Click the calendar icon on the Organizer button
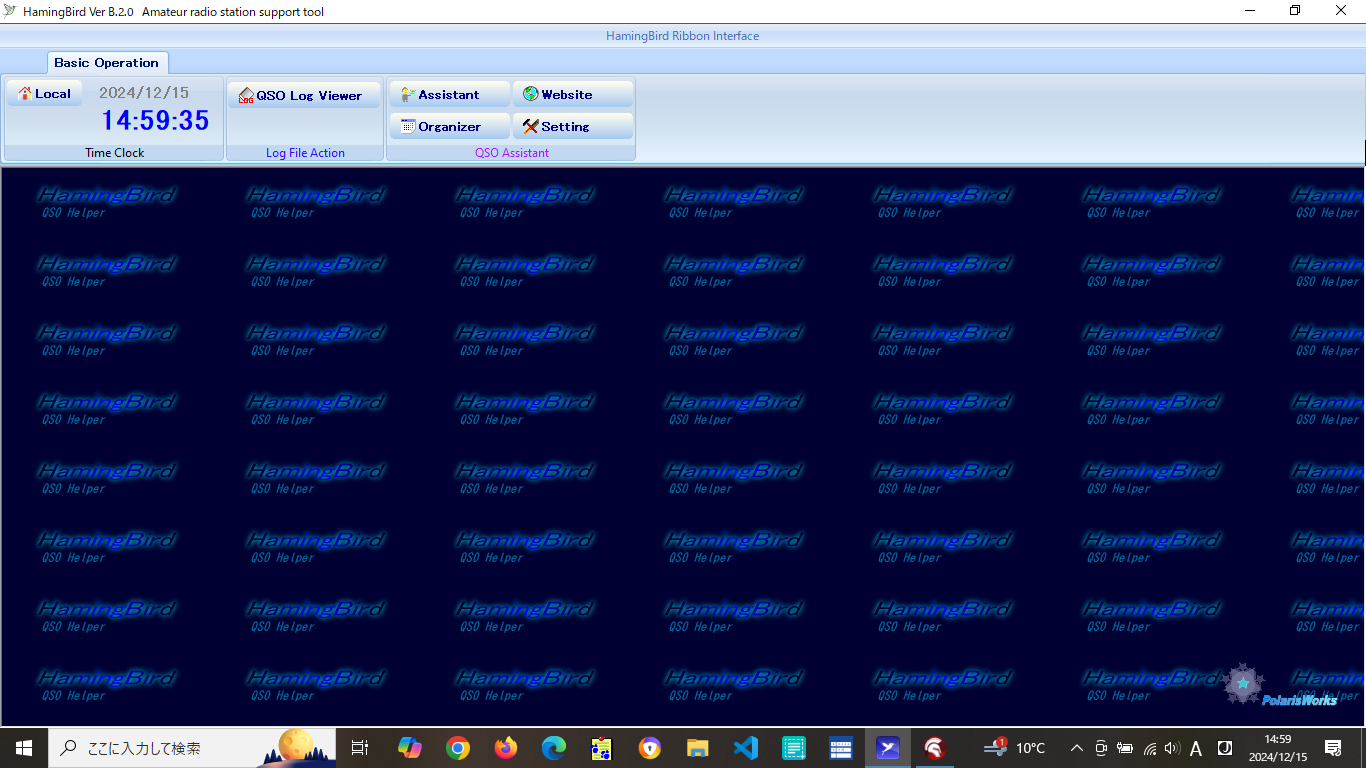The width and height of the screenshot is (1366, 768). [x=408, y=126]
